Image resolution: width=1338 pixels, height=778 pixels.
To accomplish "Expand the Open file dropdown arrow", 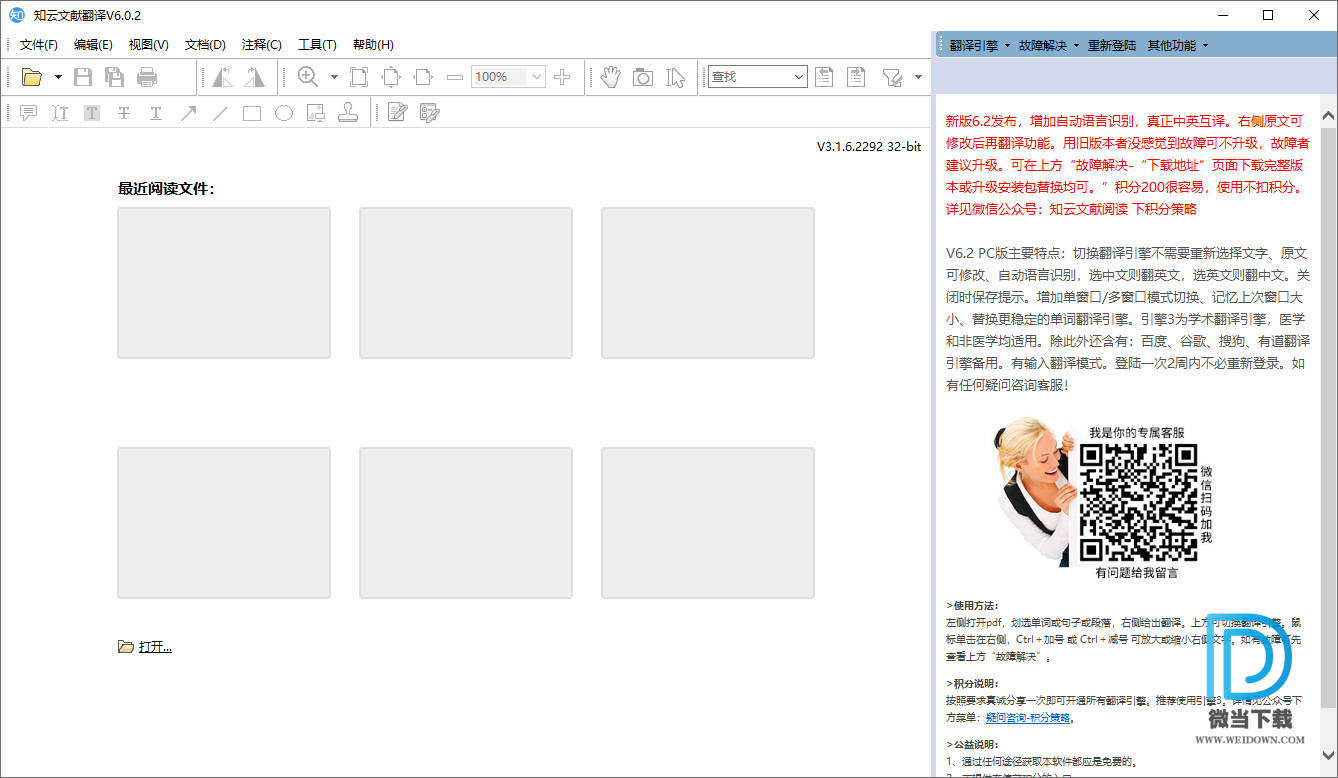I will 58,77.
